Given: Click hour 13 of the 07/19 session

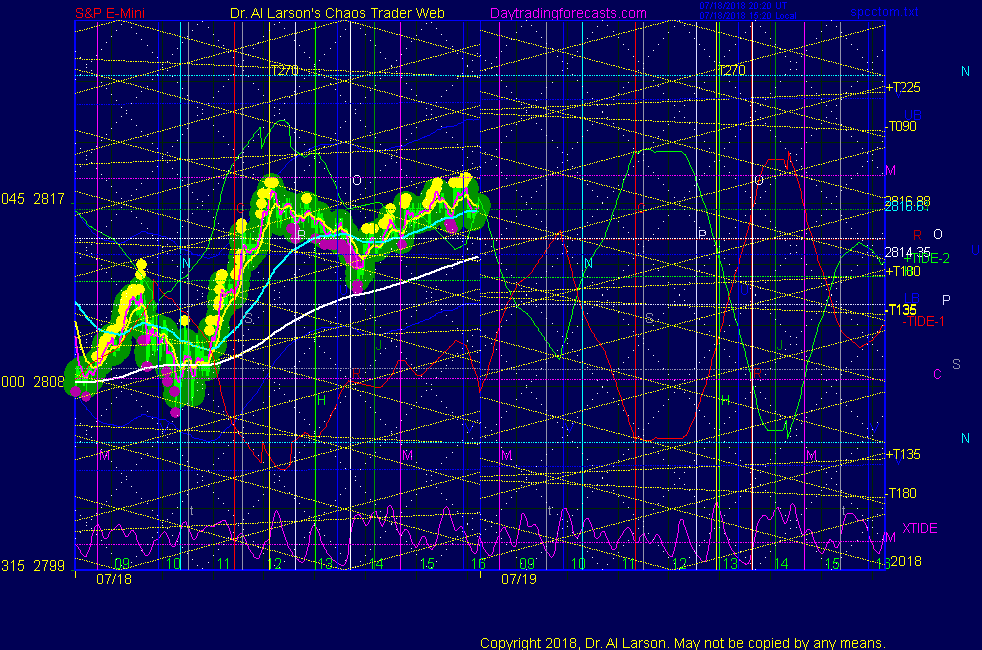Looking at the screenshot, I should 730,563.
